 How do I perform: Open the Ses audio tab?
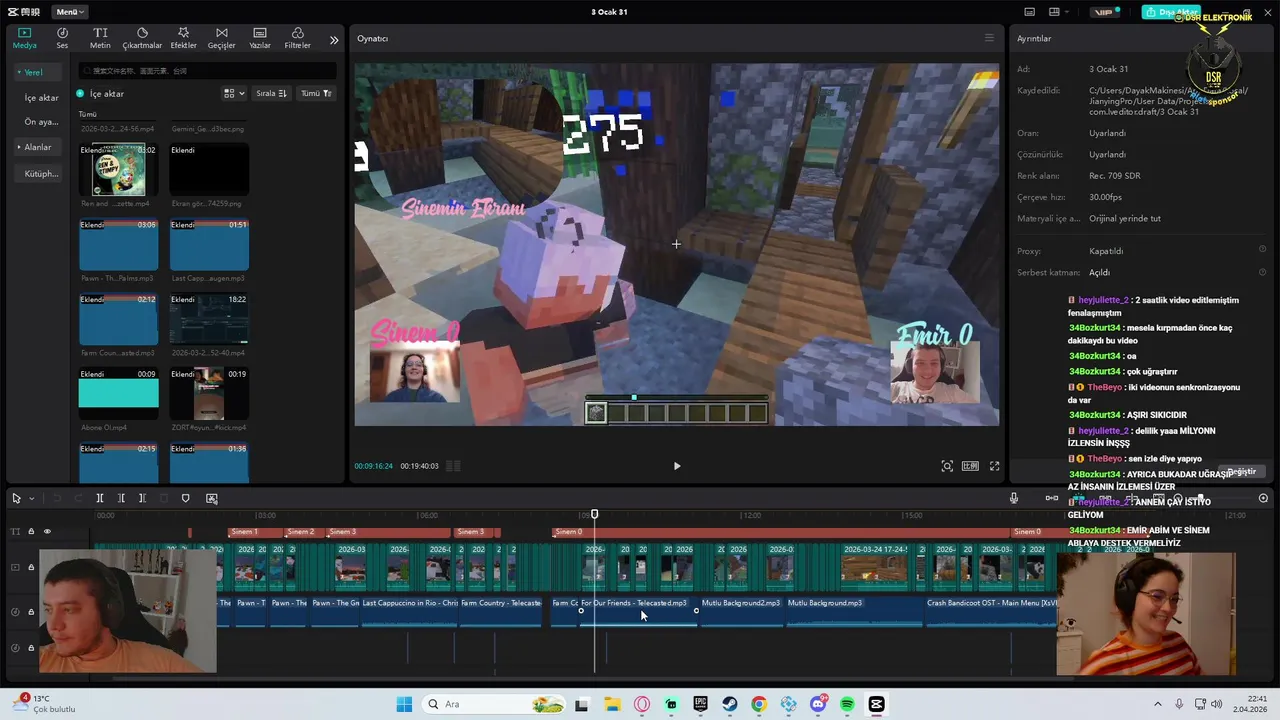tap(62, 38)
